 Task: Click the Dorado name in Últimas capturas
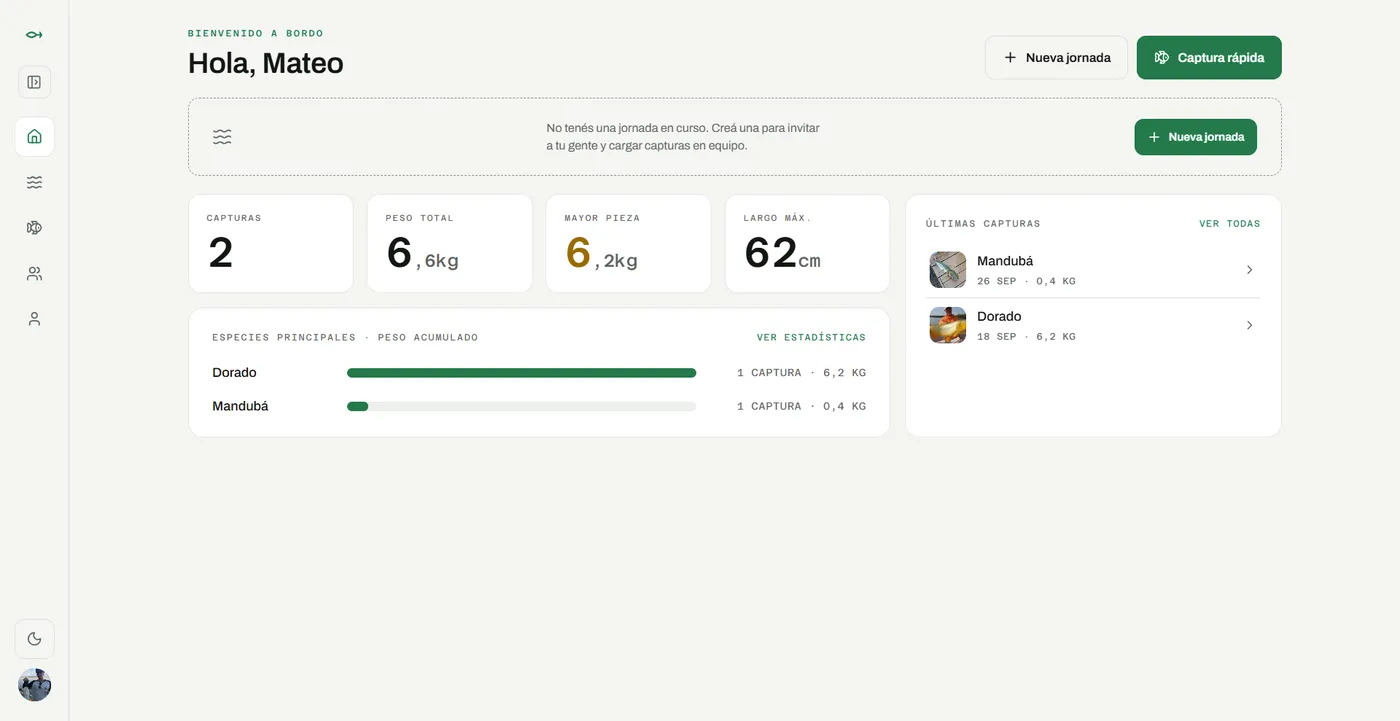(999, 316)
